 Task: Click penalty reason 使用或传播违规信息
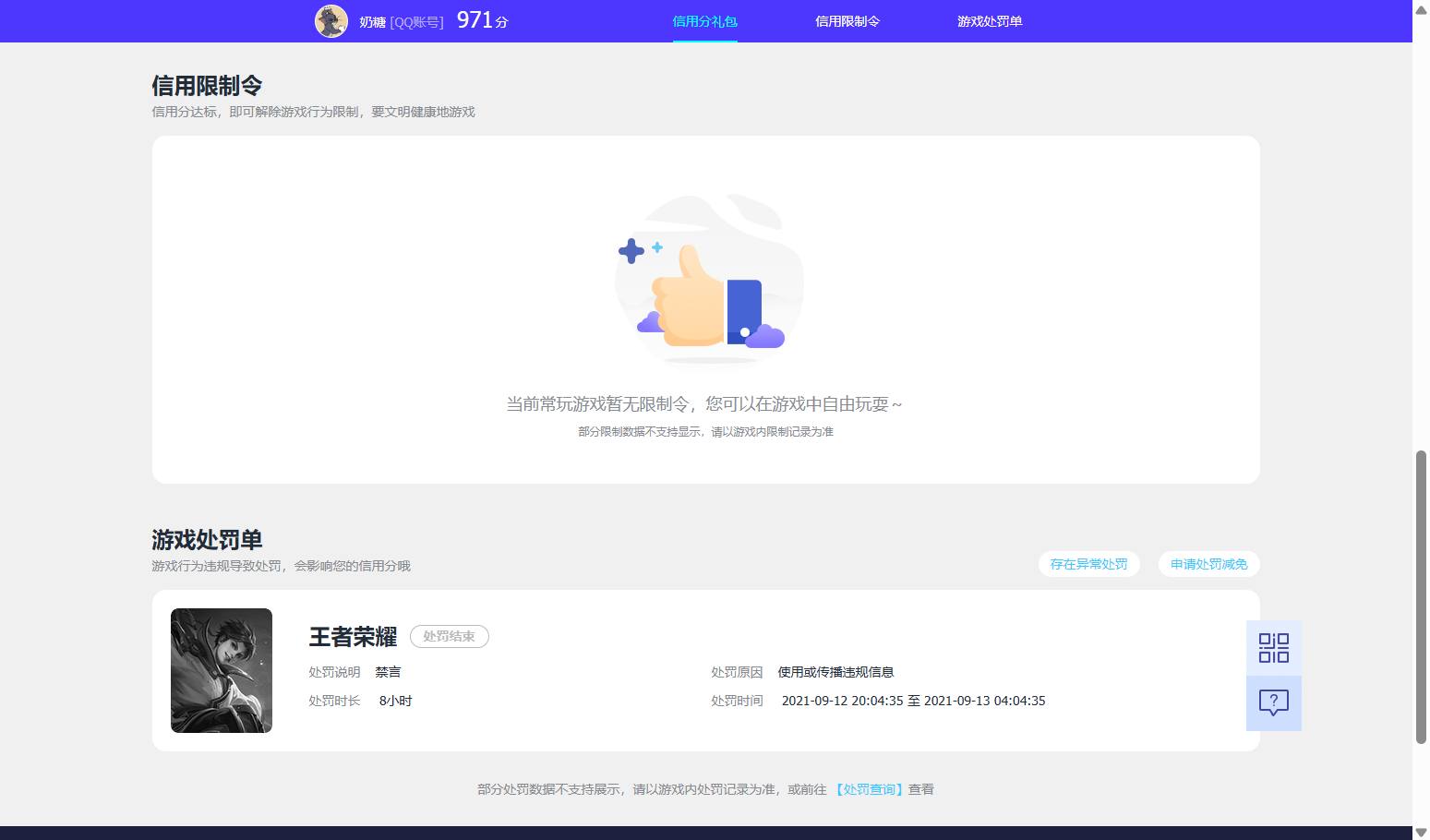click(x=835, y=672)
